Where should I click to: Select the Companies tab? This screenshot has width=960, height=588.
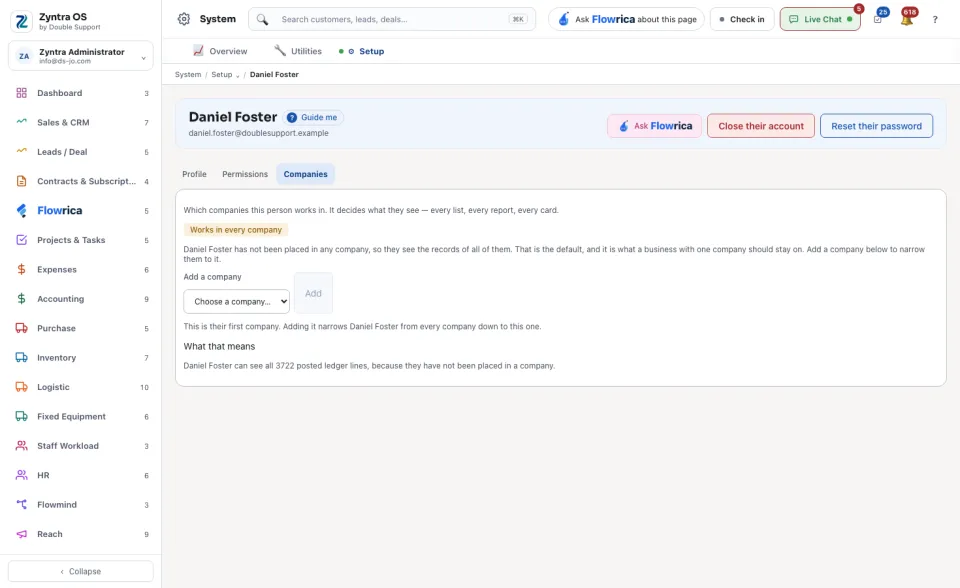coord(306,174)
